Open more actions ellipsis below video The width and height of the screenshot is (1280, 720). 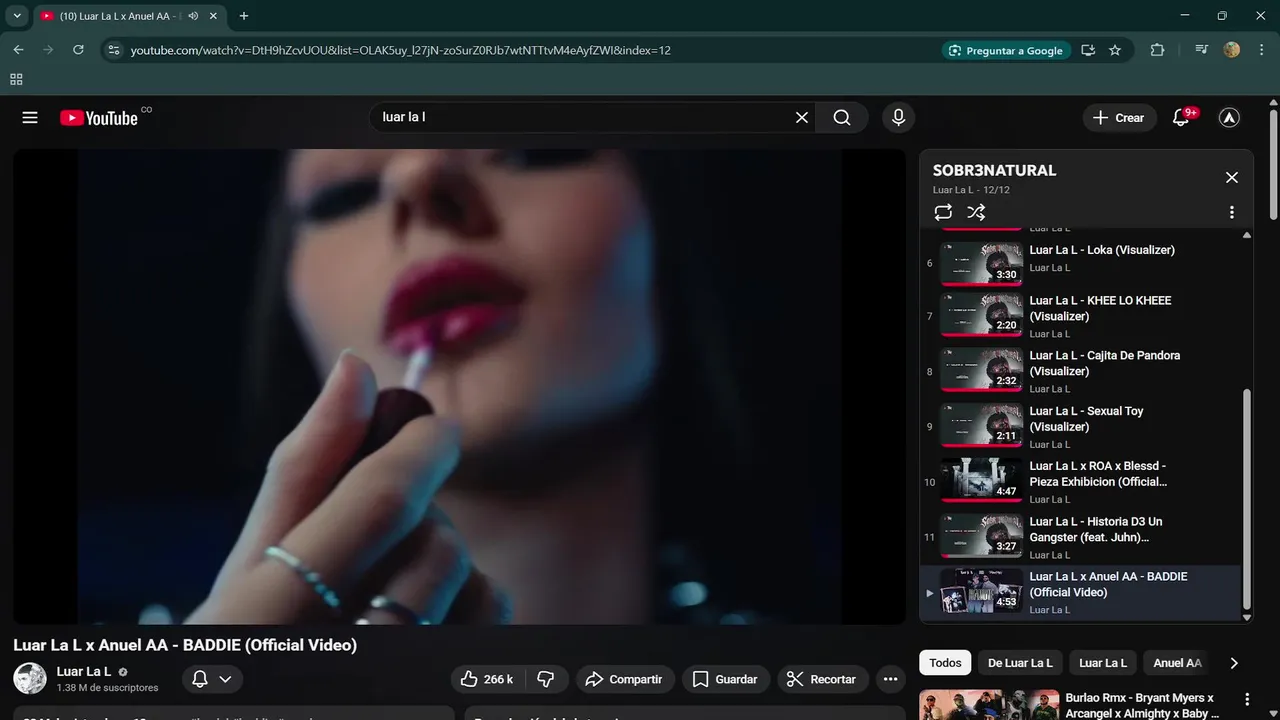(890, 679)
